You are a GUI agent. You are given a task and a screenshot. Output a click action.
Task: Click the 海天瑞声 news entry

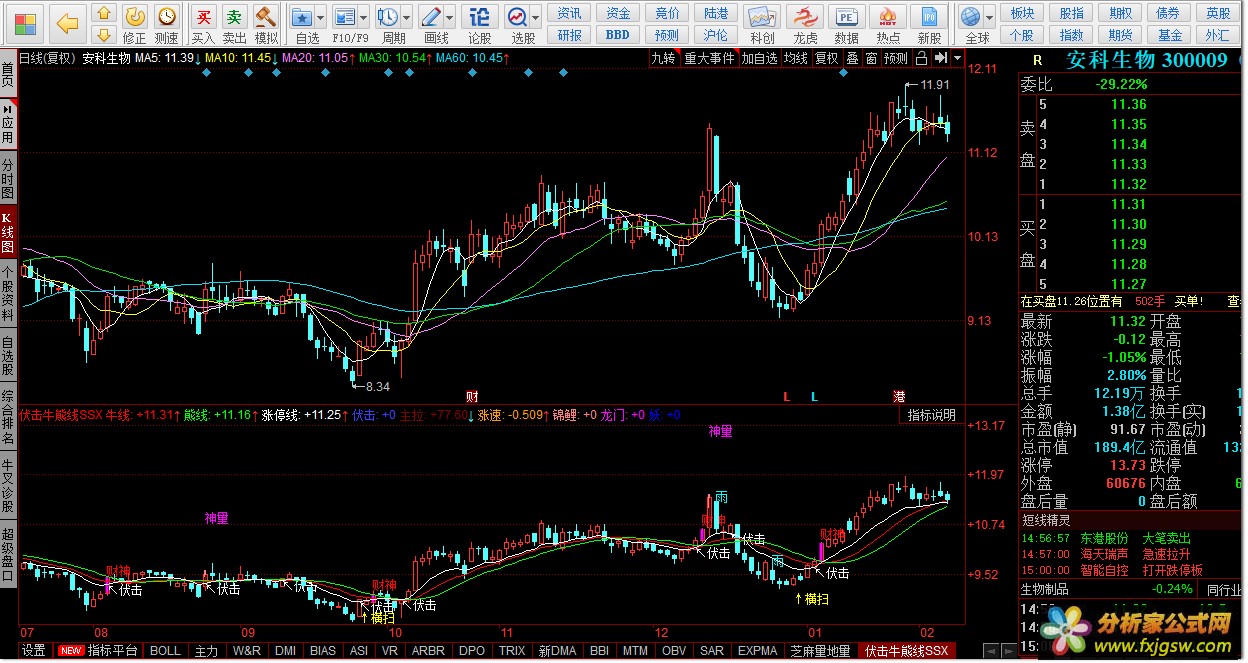pos(1104,554)
